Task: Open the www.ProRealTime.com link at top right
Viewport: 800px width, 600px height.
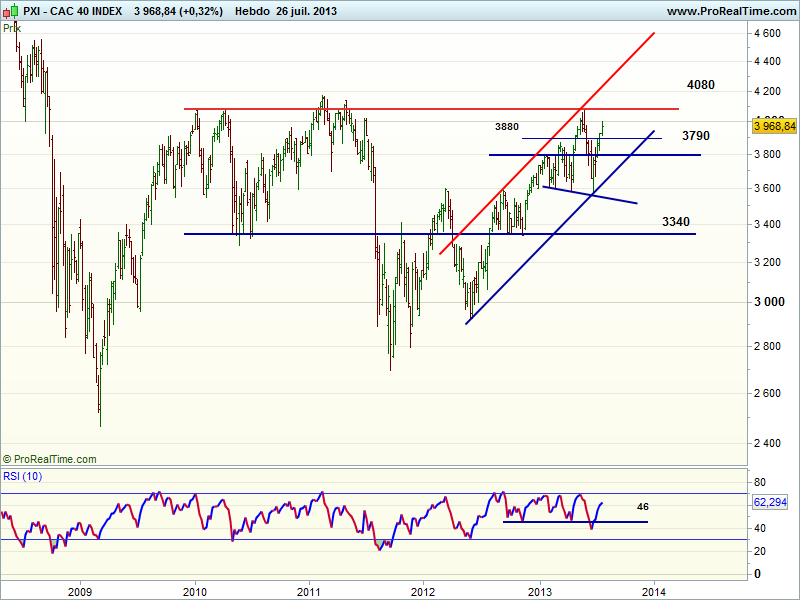Action: pos(730,11)
